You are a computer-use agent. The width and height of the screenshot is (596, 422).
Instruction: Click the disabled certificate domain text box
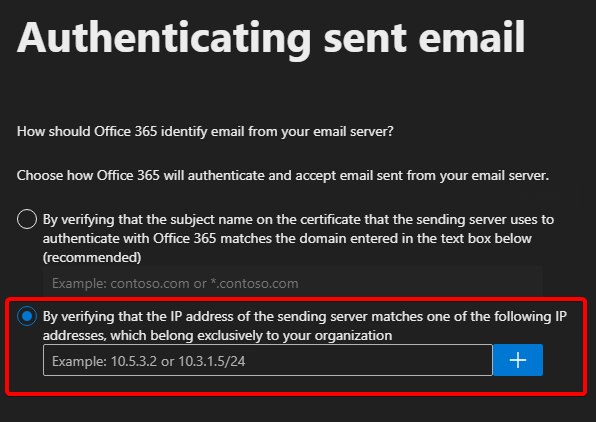tap(293, 283)
